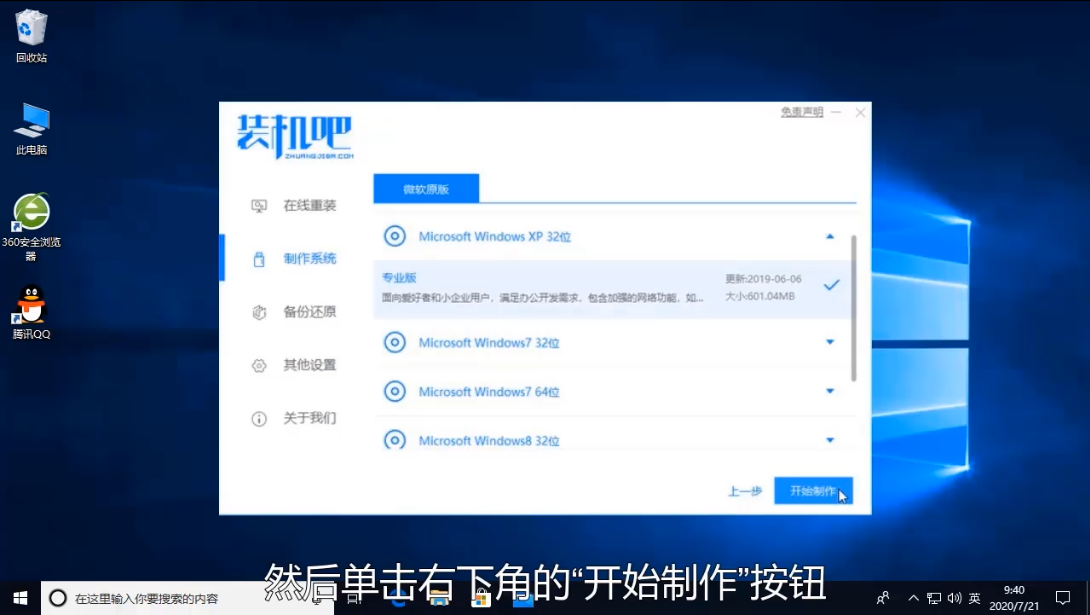1090x615 pixels.
Task: Select the 专业版 edition title
Action: coord(399,278)
